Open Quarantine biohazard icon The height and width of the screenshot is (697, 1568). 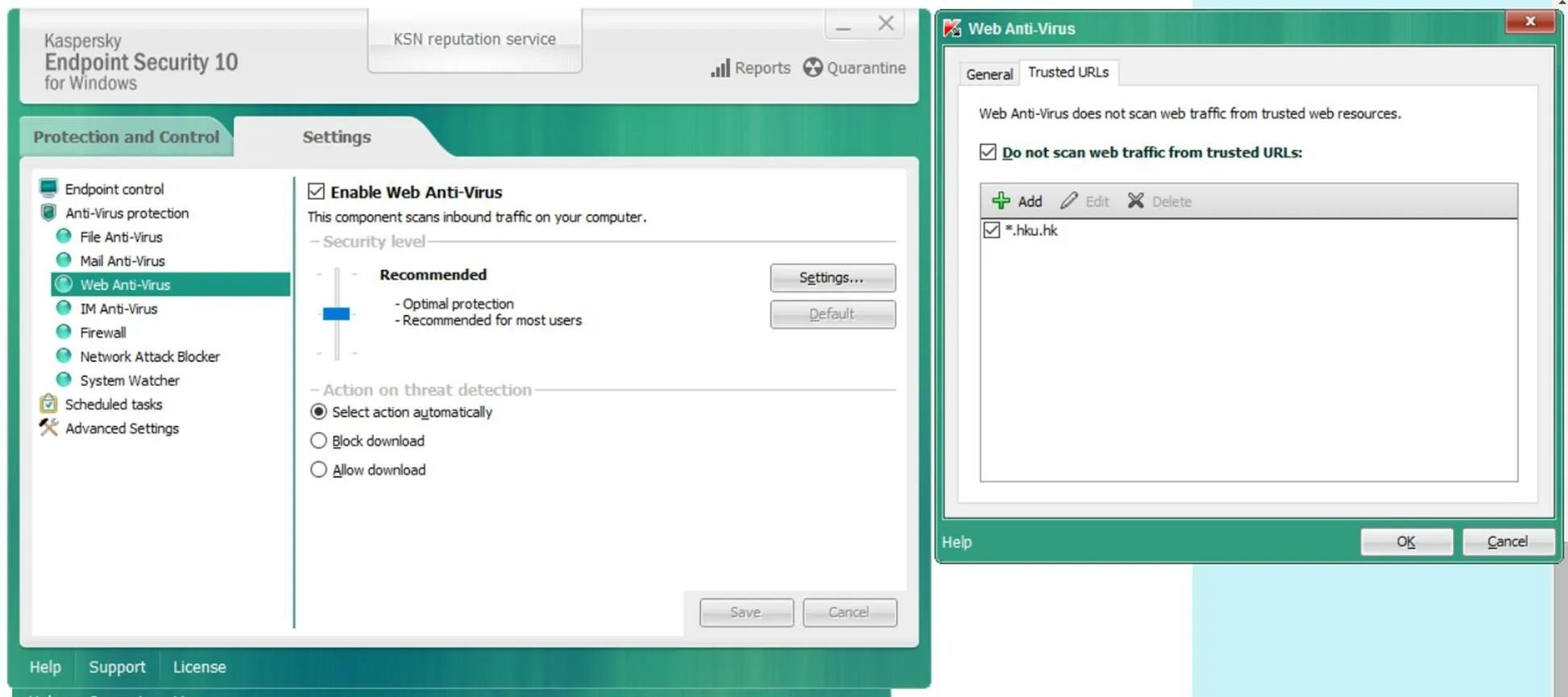click(x=812, y=68)
